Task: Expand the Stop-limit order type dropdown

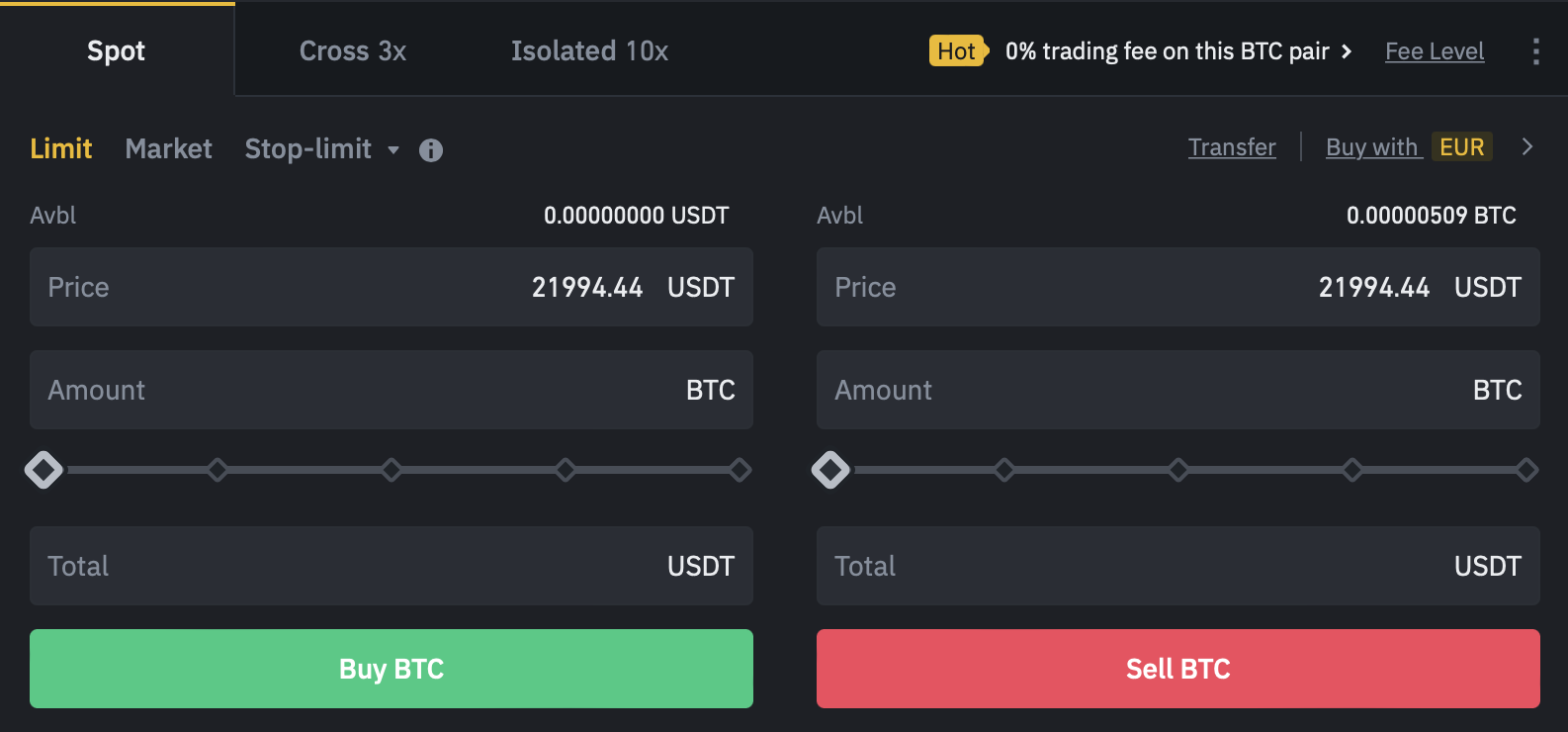Action: (x=393, y=150)
